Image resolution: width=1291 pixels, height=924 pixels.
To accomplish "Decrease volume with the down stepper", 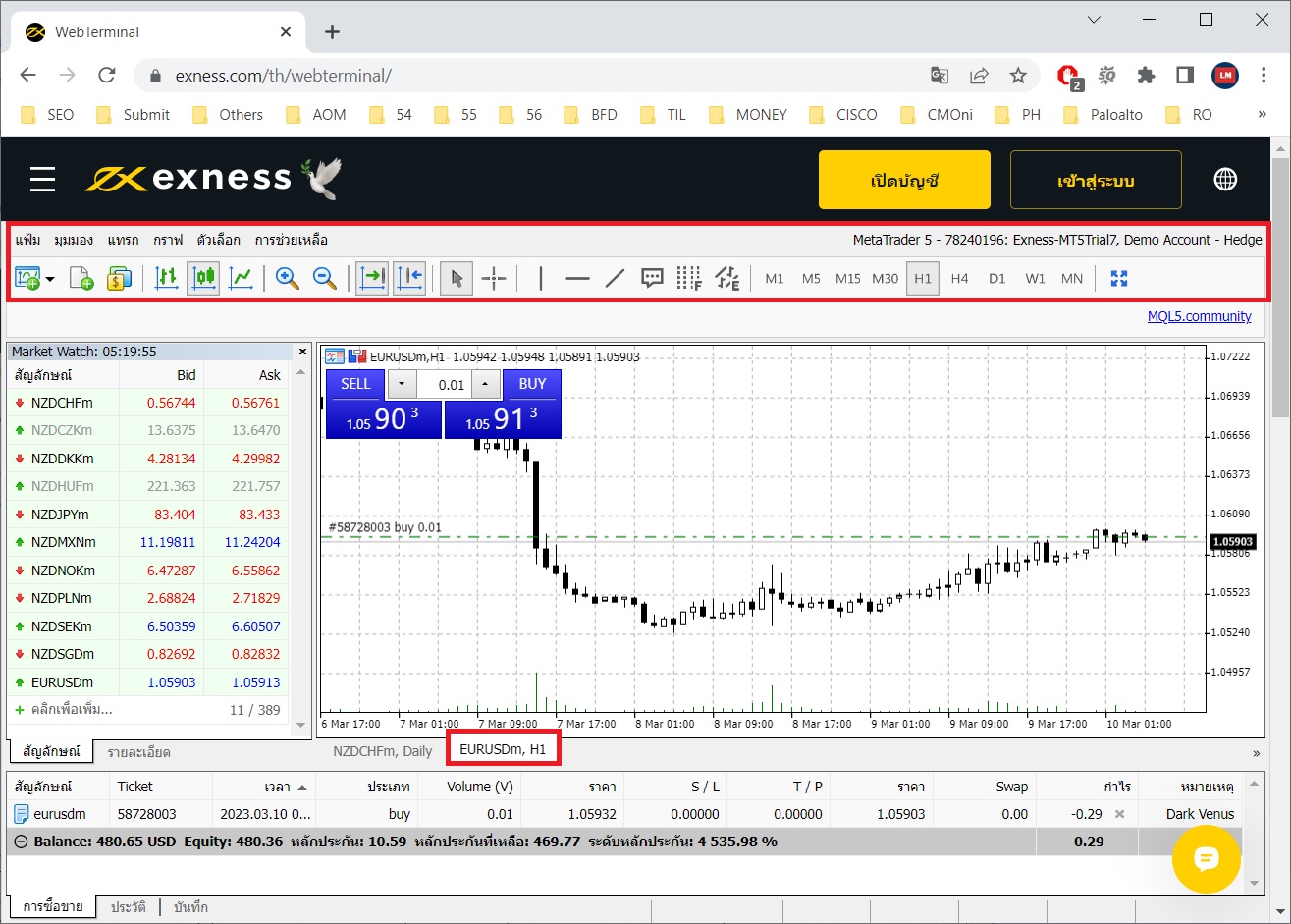I will click(x=401, y=384).
